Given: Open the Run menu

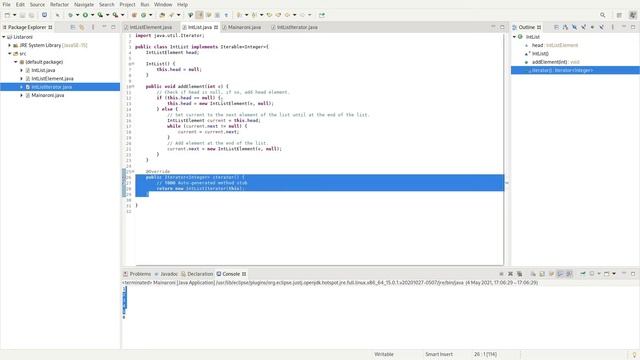Looking at the screenshot, I should tap(145, 4).
